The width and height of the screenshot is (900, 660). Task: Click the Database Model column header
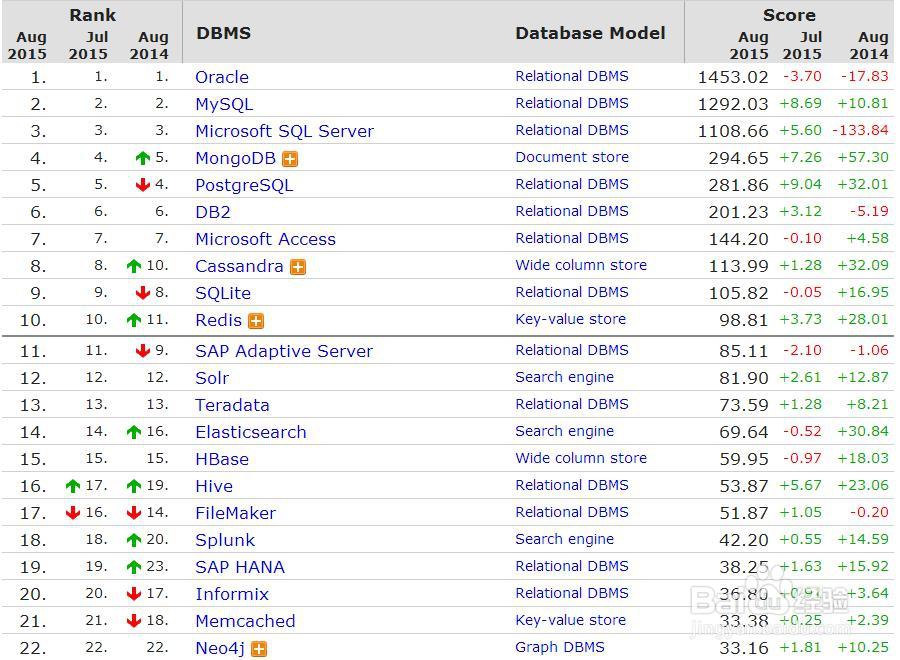click(x=590, y=33)
